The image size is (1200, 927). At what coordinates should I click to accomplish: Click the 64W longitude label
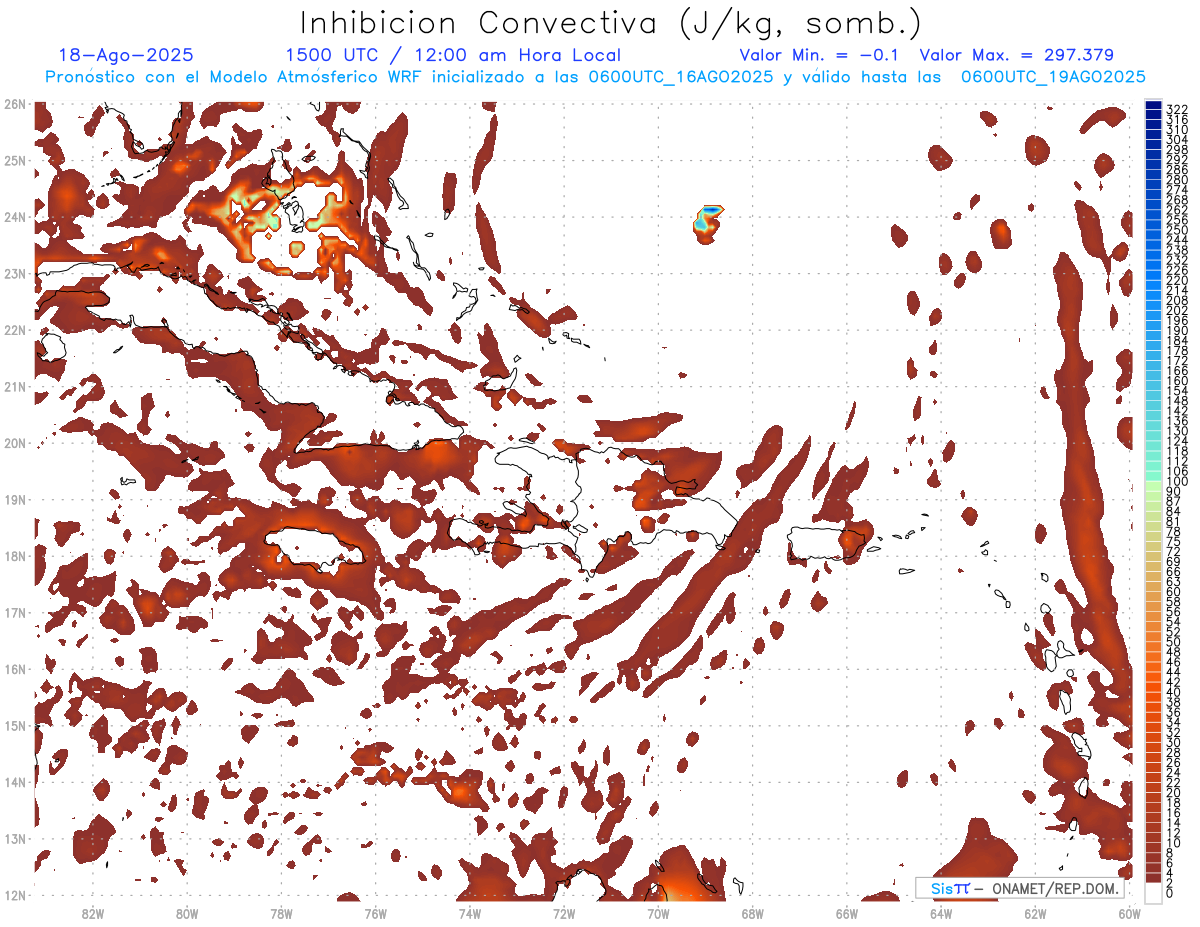(941, 913)
